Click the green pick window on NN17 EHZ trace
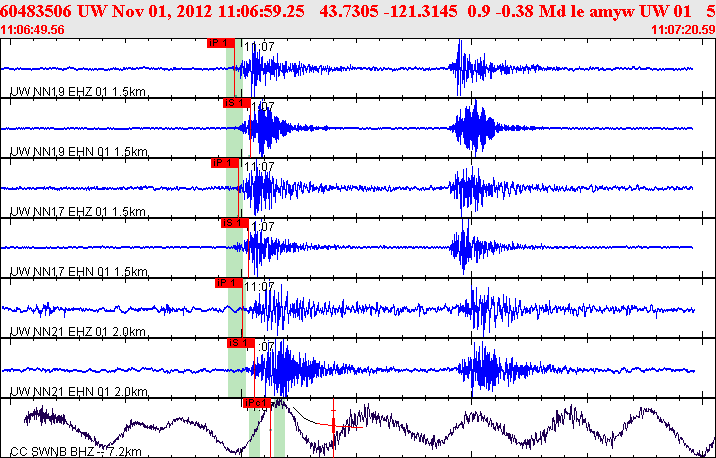This screenshot has width=716, height=458. (234, 188)
